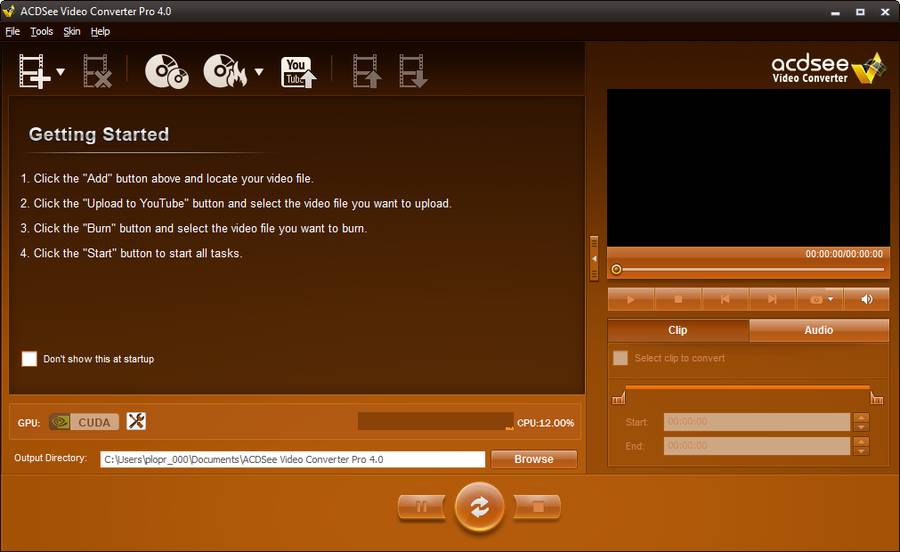Viewport: 900px width, 552px height.
Task: Click the disc copy icon
Action: pos(166,72)
